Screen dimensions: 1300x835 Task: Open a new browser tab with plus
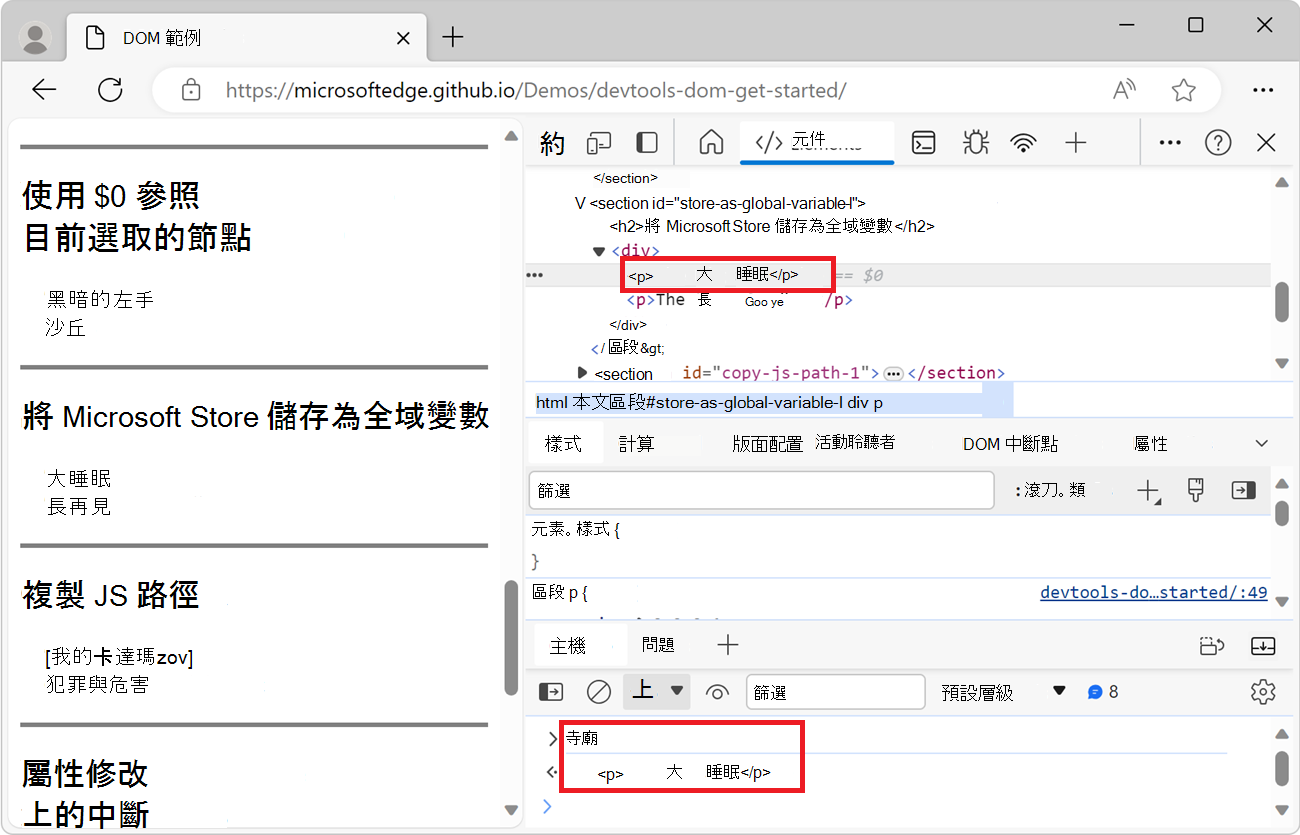pyautogui.click(x=453, y=38)
